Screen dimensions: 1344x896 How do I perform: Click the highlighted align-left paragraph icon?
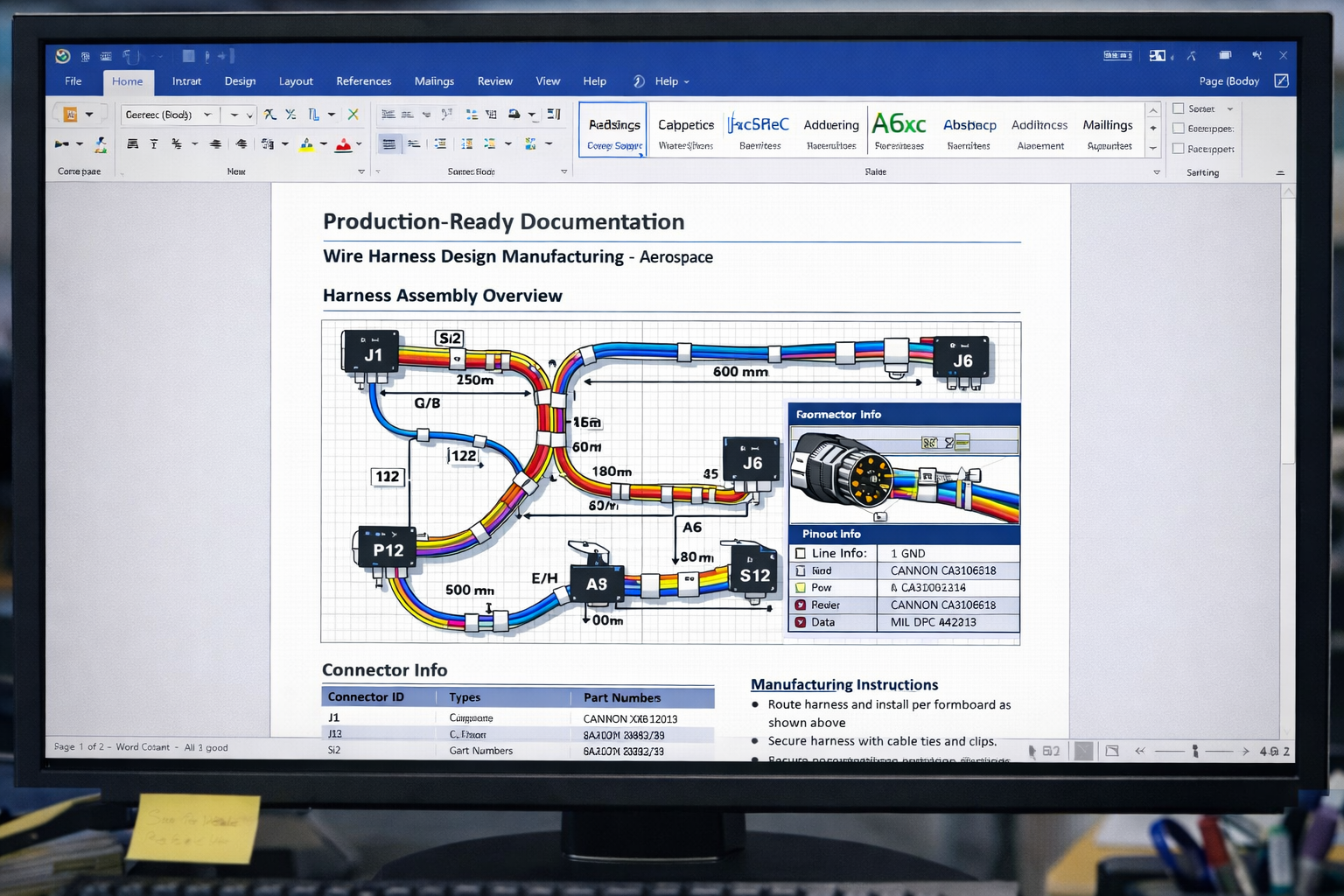coord(388,144)
